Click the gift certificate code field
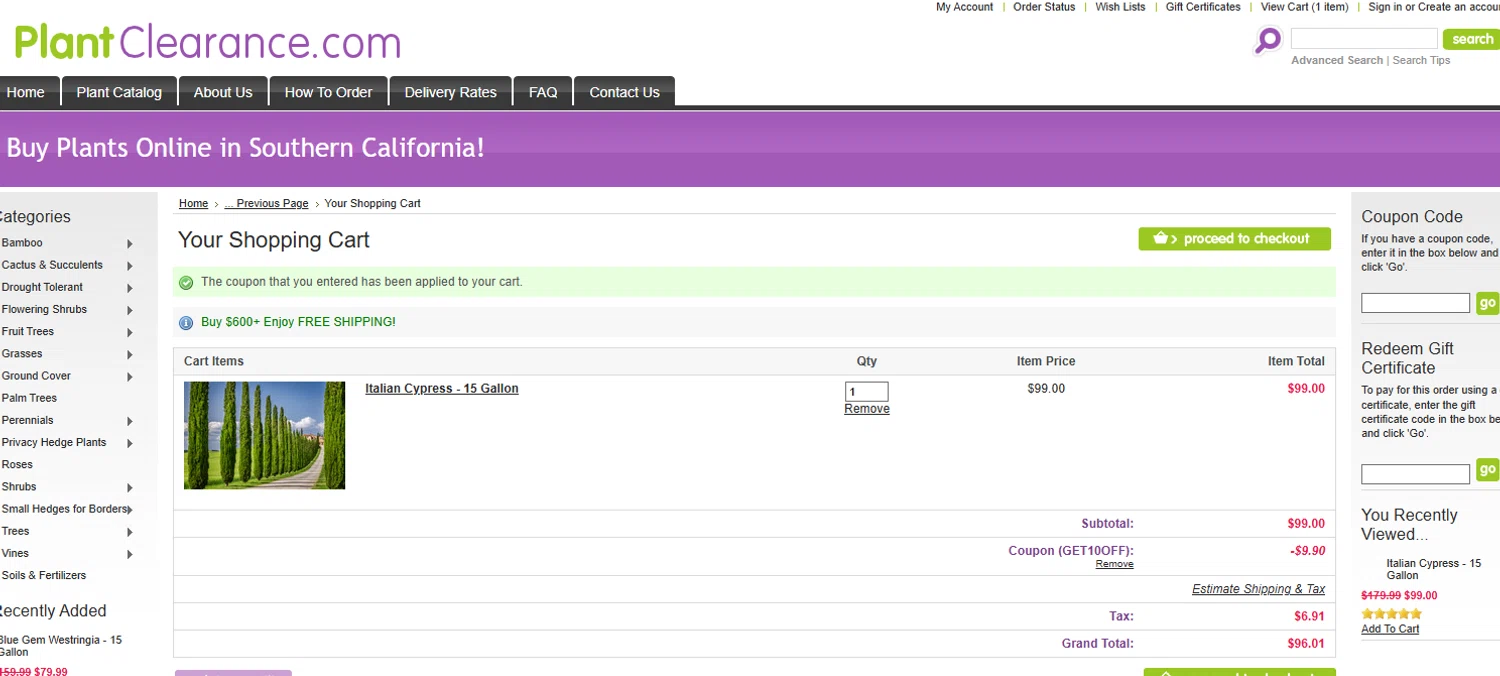1500x676 pixels. [x=1415, y=474]
